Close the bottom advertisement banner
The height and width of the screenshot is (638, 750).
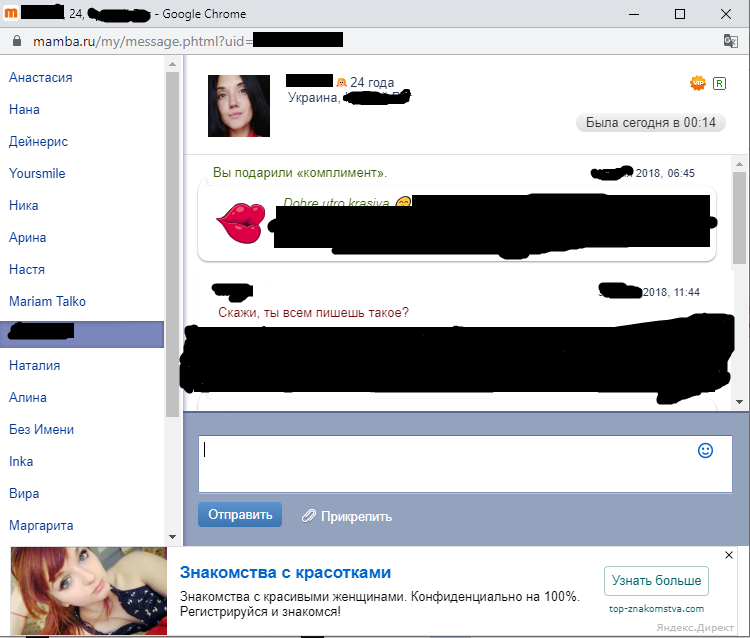point(729,555)
